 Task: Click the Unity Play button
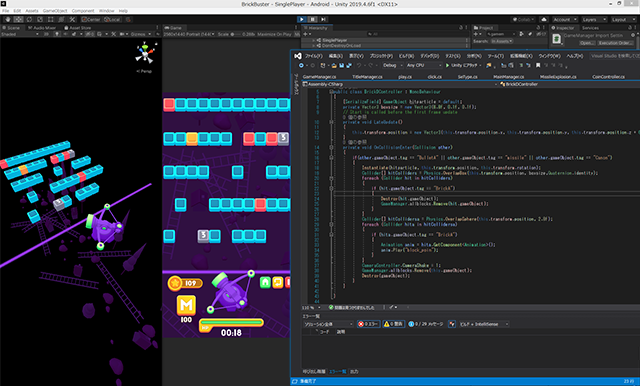click(x=302, y=19)
